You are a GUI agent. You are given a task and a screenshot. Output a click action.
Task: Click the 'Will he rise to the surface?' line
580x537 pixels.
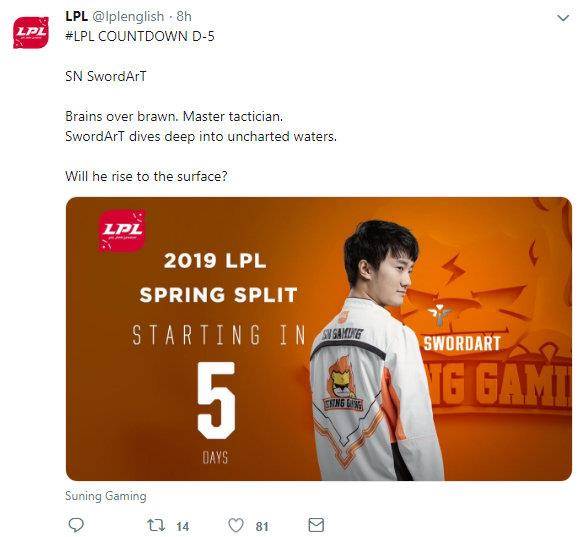point(146,176)
